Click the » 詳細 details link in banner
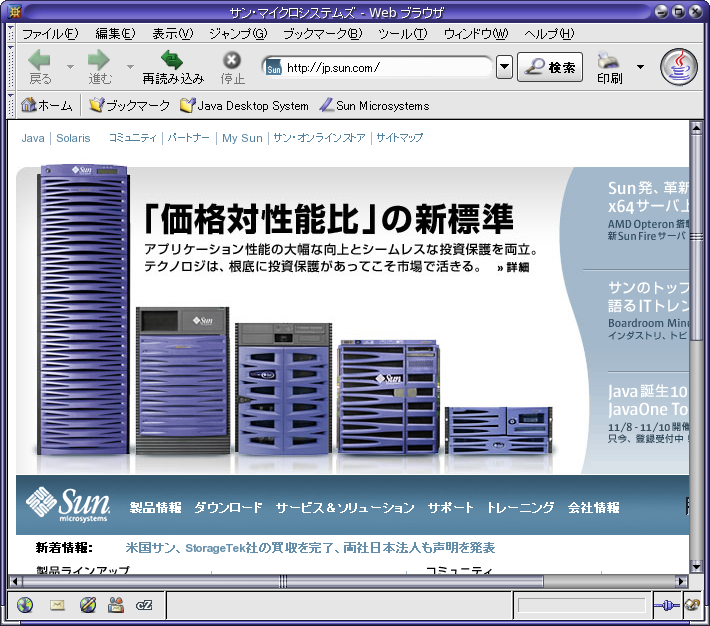The image size is (710, 626). (513, 267)
